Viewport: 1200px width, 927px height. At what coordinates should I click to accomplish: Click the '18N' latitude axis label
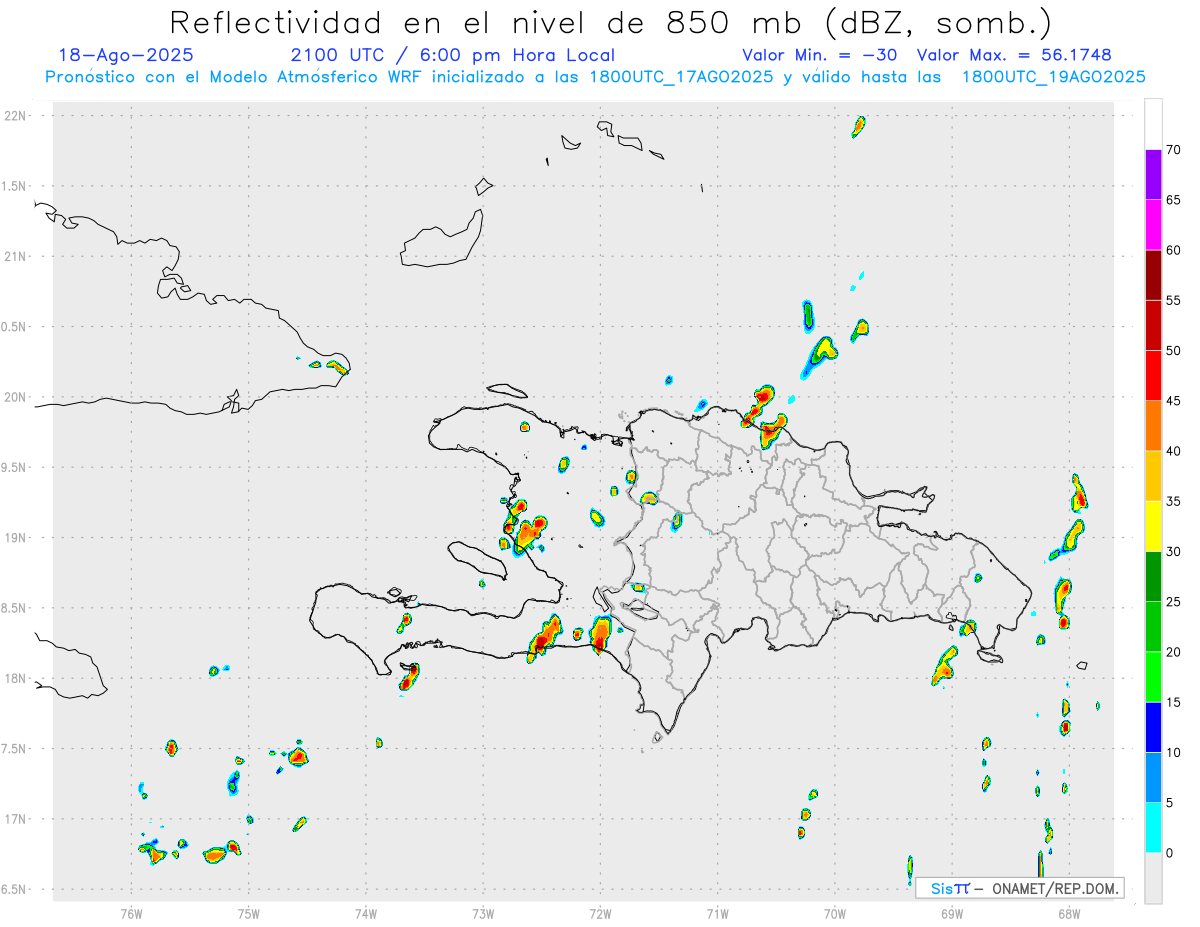[x=17, y=679]
